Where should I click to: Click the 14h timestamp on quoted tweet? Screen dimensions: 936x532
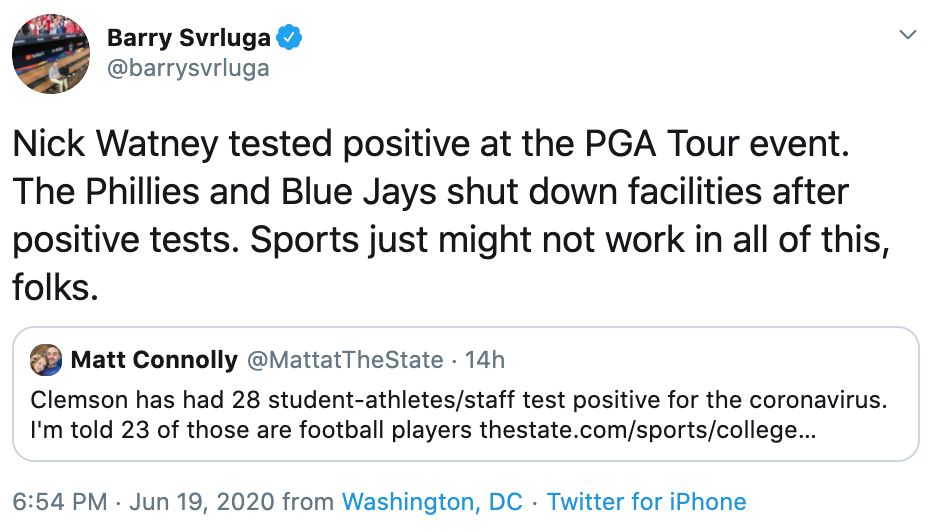485,360
